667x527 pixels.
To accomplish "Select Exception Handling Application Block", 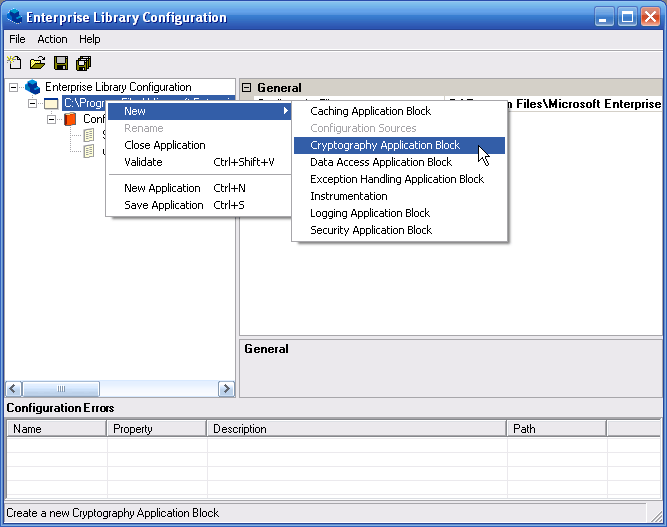I will [x=399, y=179].
